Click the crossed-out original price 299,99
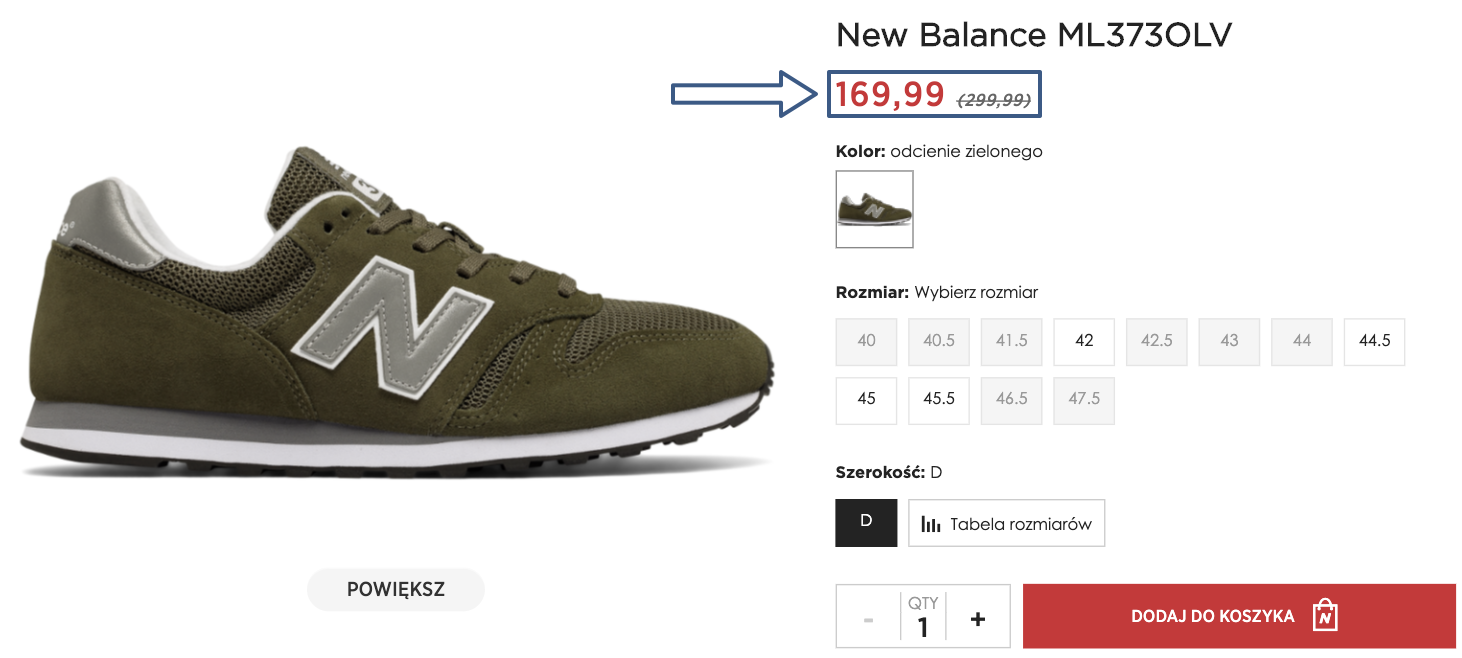The width and height of the screenshot is (1462, 658). 994,100
